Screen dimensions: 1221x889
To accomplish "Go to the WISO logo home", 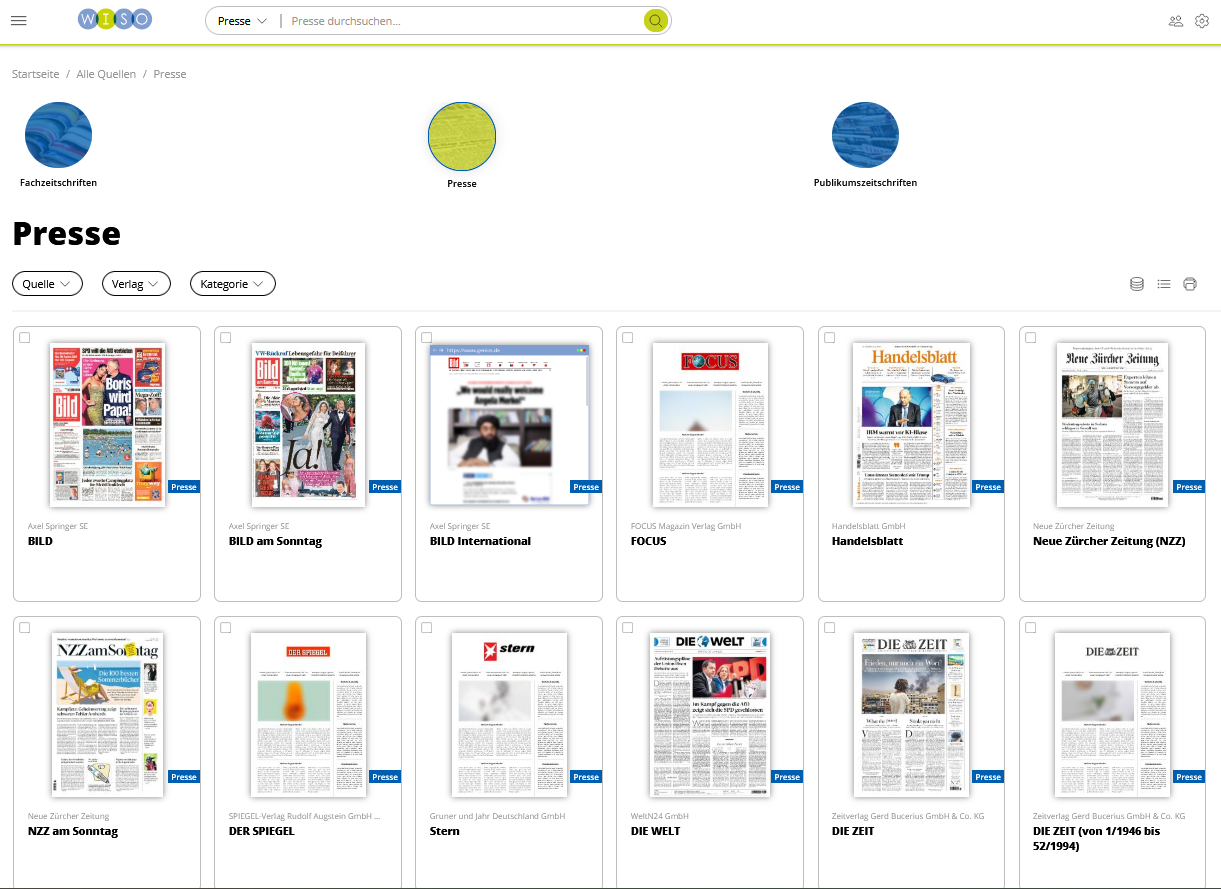I will [115, 20].
